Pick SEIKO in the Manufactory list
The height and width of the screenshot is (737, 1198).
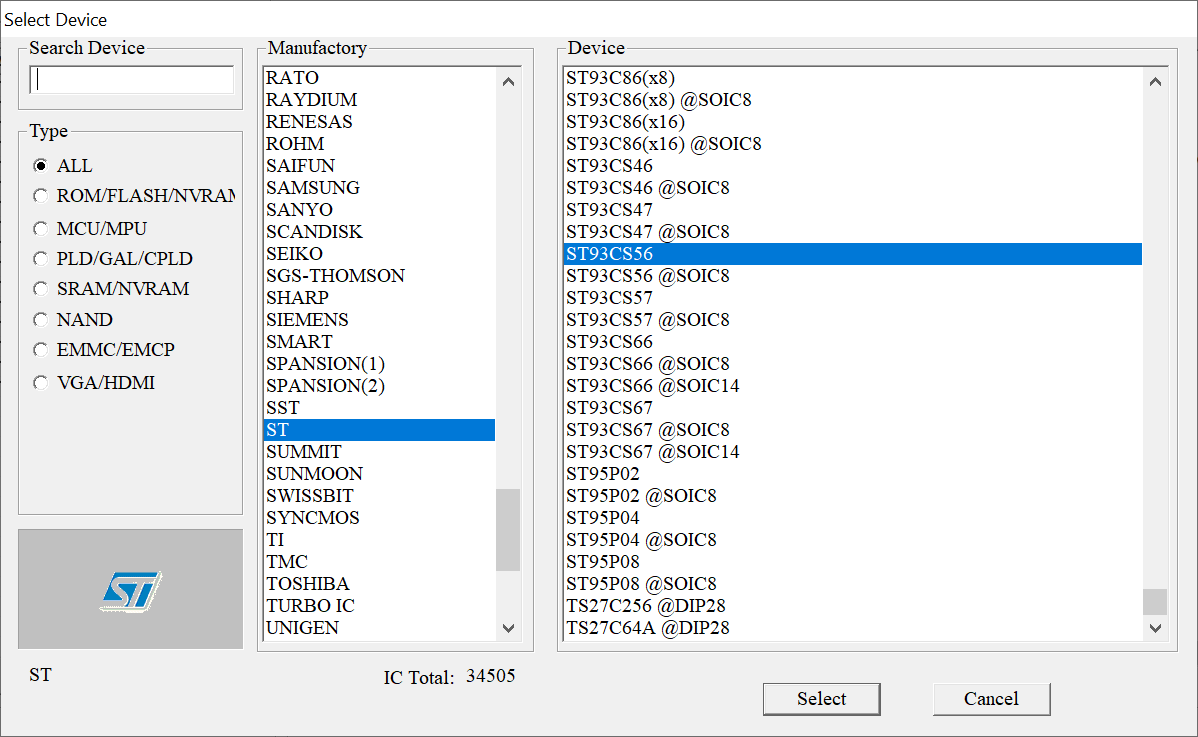click(x=379, y=254)
